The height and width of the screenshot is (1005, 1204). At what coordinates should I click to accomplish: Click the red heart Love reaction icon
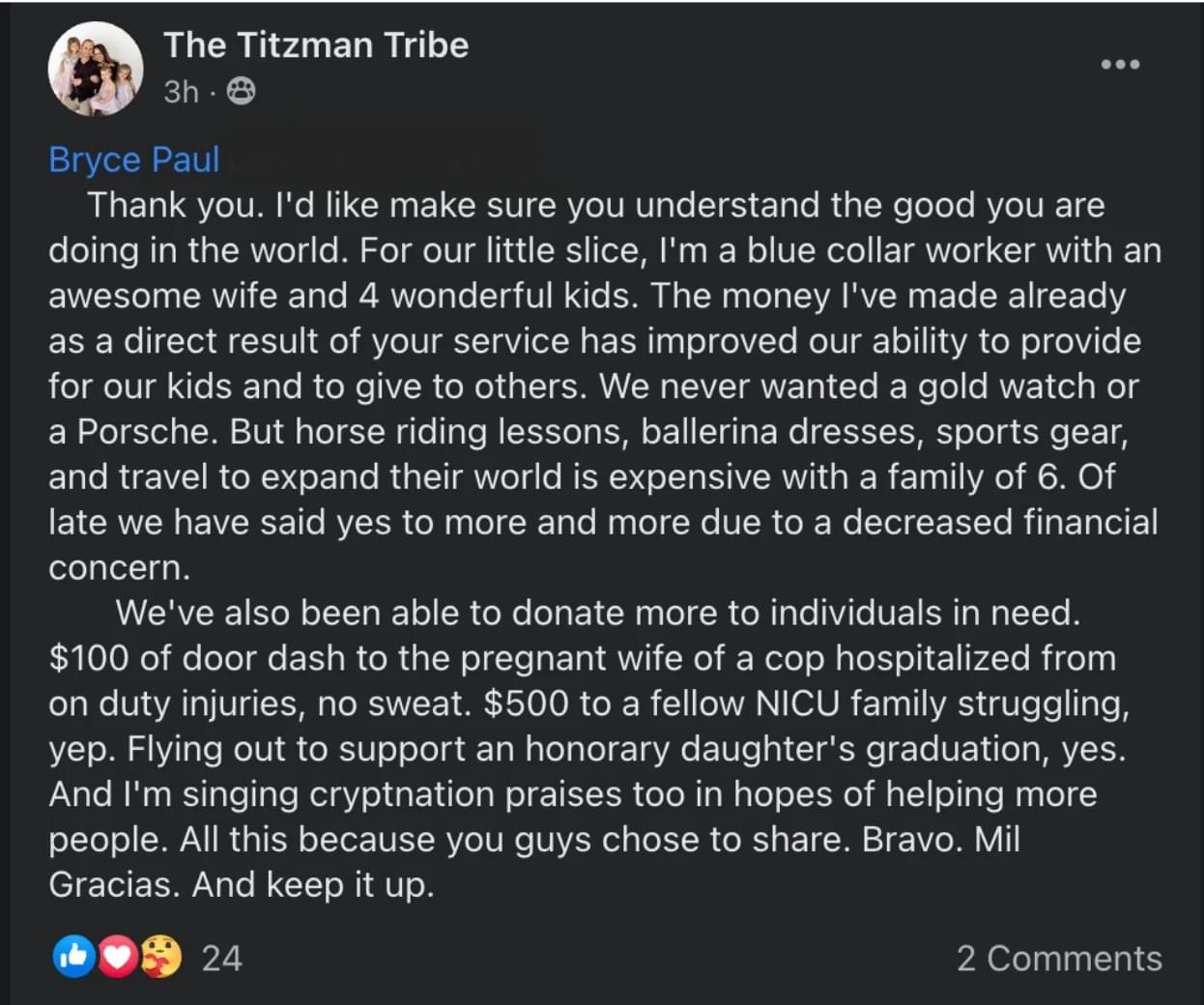point(118,957)
